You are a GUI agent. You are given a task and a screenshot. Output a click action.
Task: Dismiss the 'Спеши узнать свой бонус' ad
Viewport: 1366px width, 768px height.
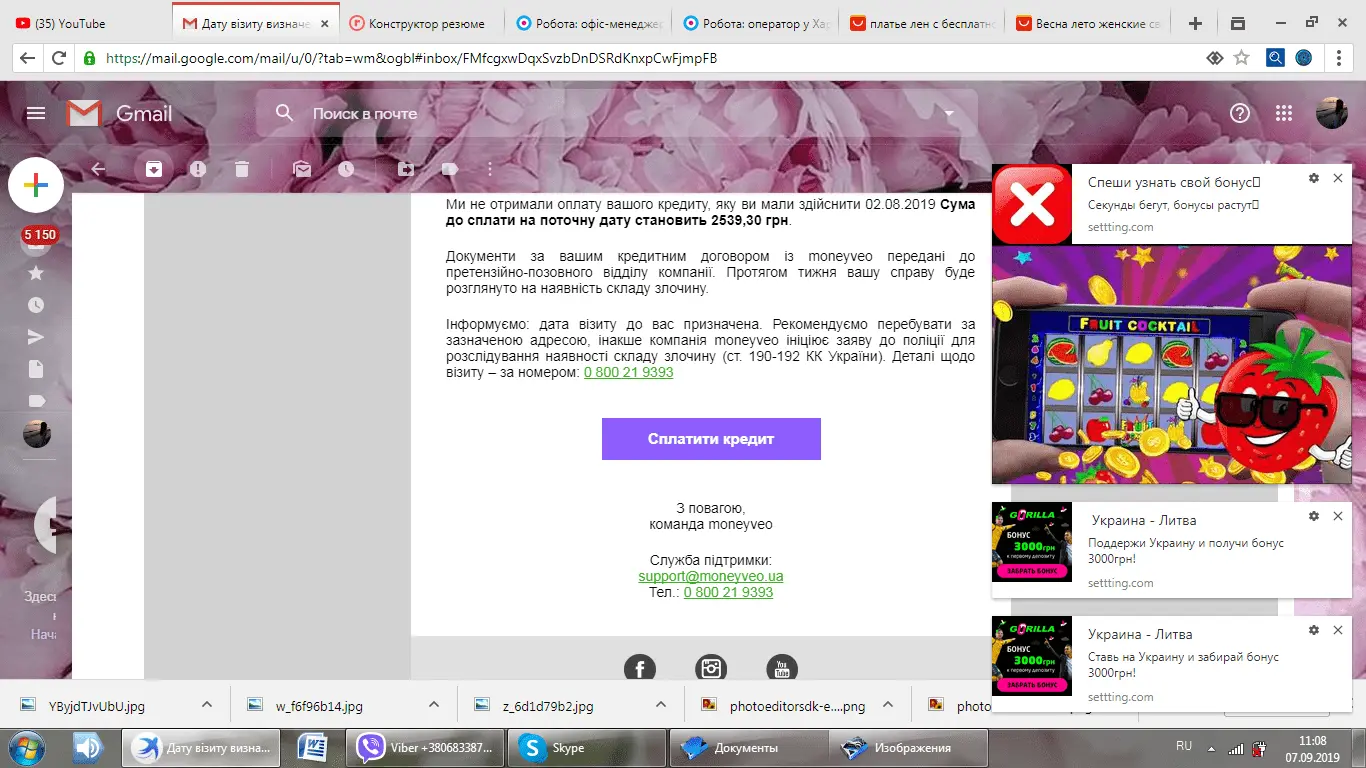click(1338, 178)
